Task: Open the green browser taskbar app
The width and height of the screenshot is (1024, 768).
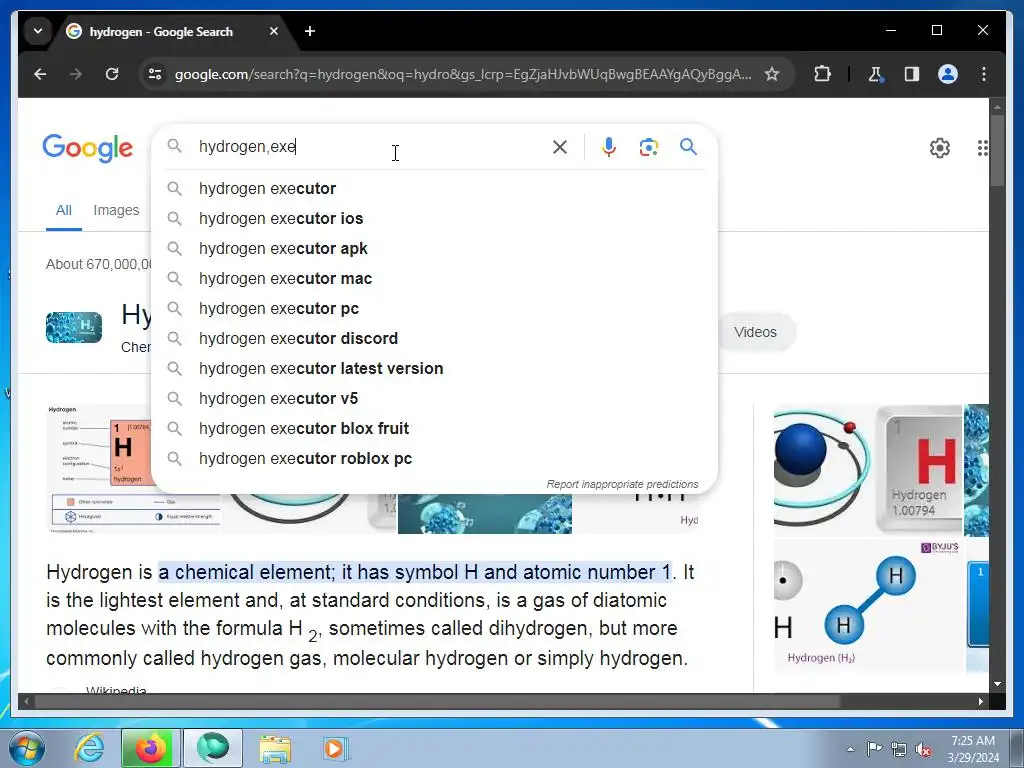Action: click(213, 748)
